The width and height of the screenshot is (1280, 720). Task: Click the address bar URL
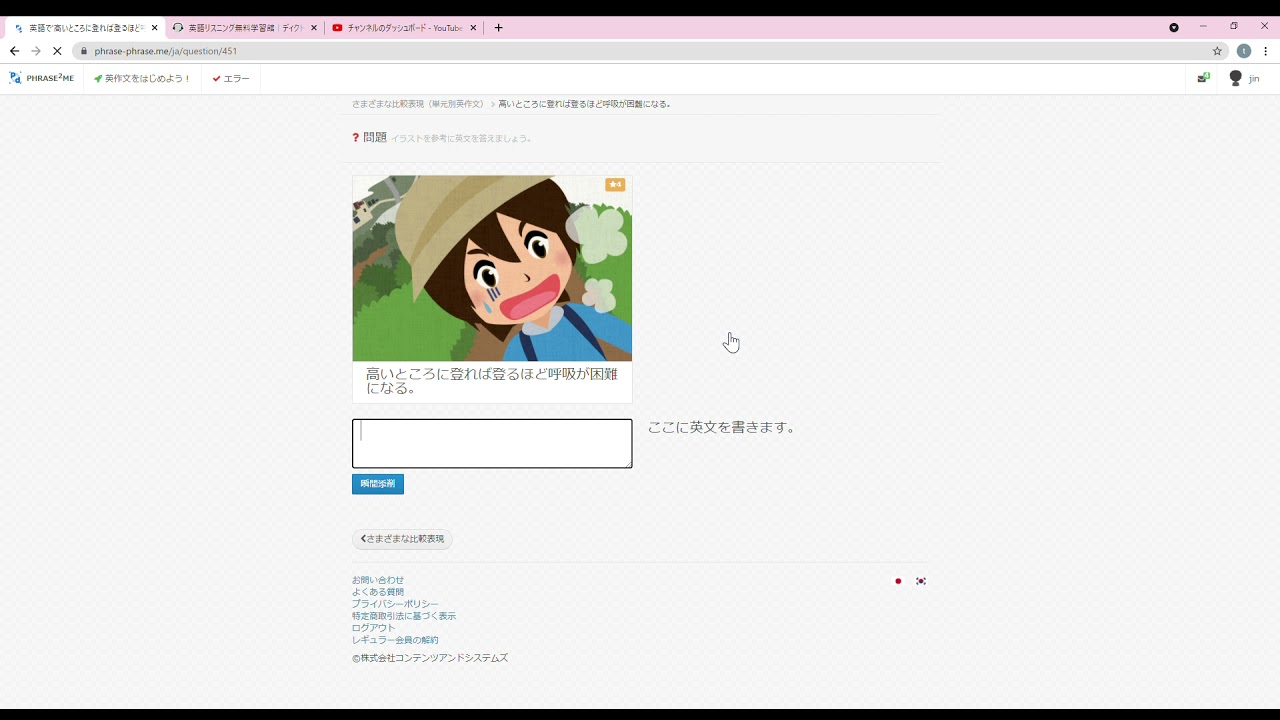click(166, 51)
